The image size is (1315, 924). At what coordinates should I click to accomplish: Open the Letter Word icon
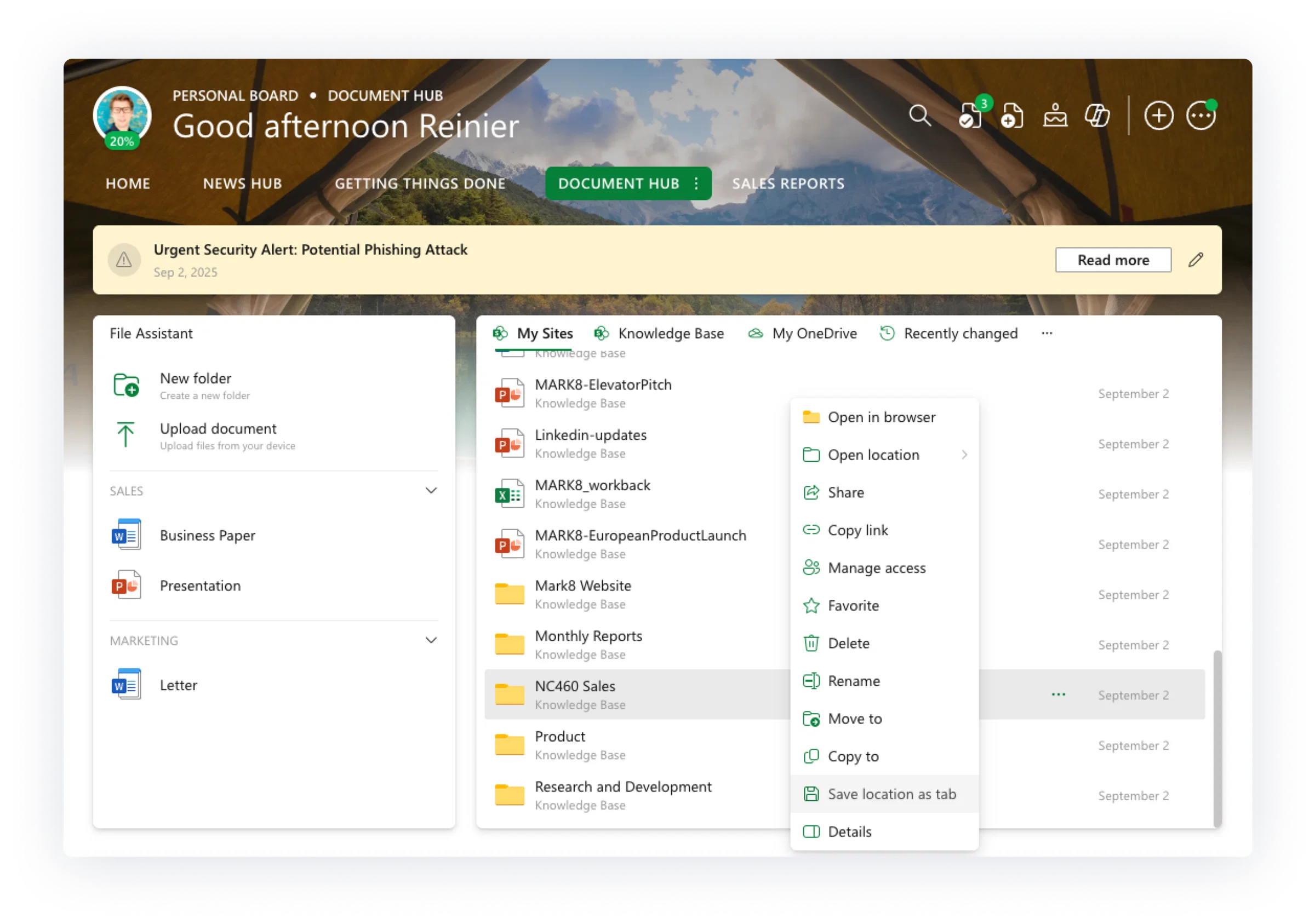point(126,685)
